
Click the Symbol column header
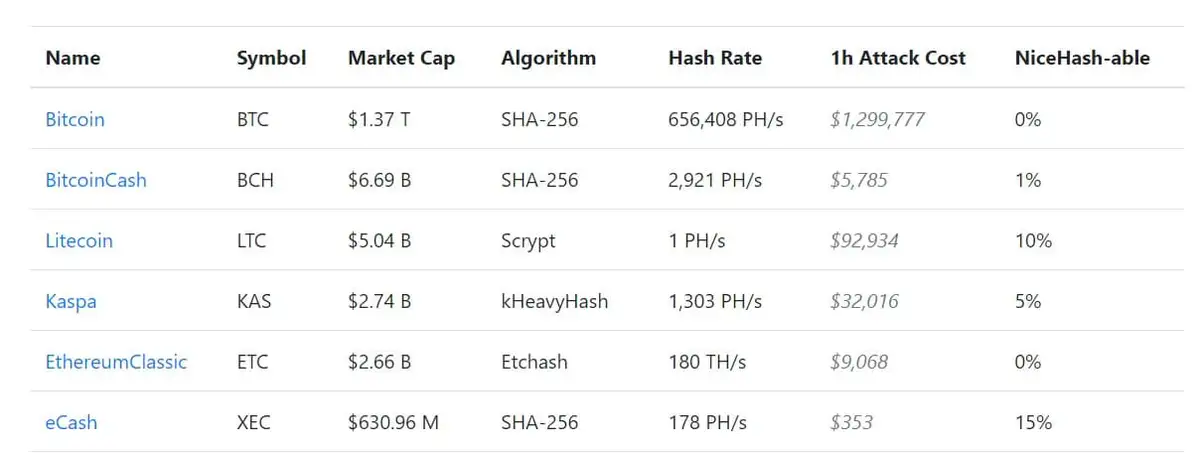point(271,58)
